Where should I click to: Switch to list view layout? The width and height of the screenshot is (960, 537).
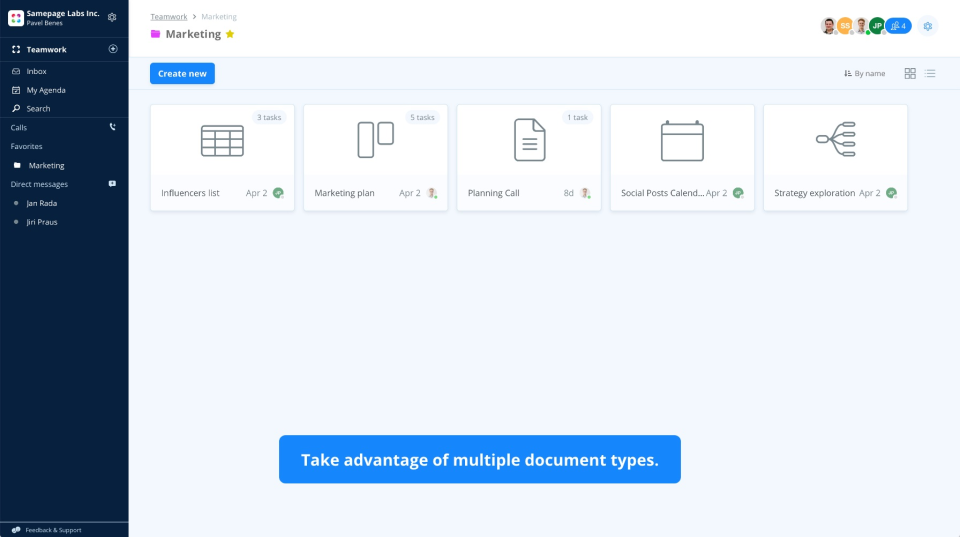pyautogui.click(x=930, y=73)
